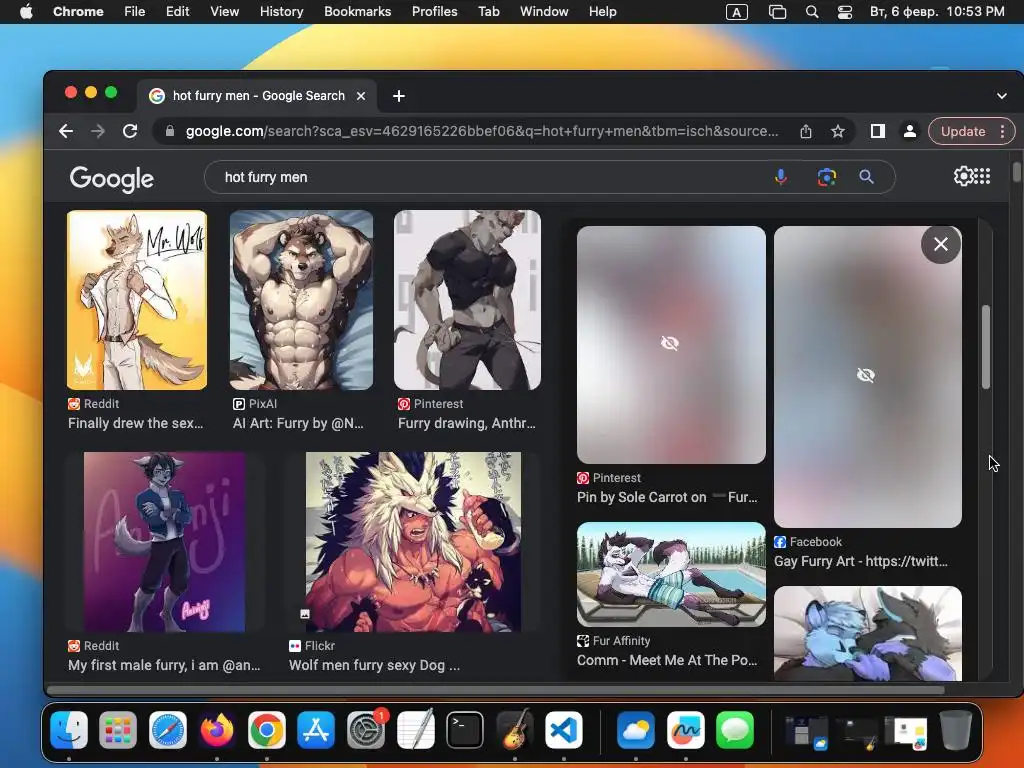1024x768 pixels.
Task: Open Messages from the Dock
Action: click(735, 729)
